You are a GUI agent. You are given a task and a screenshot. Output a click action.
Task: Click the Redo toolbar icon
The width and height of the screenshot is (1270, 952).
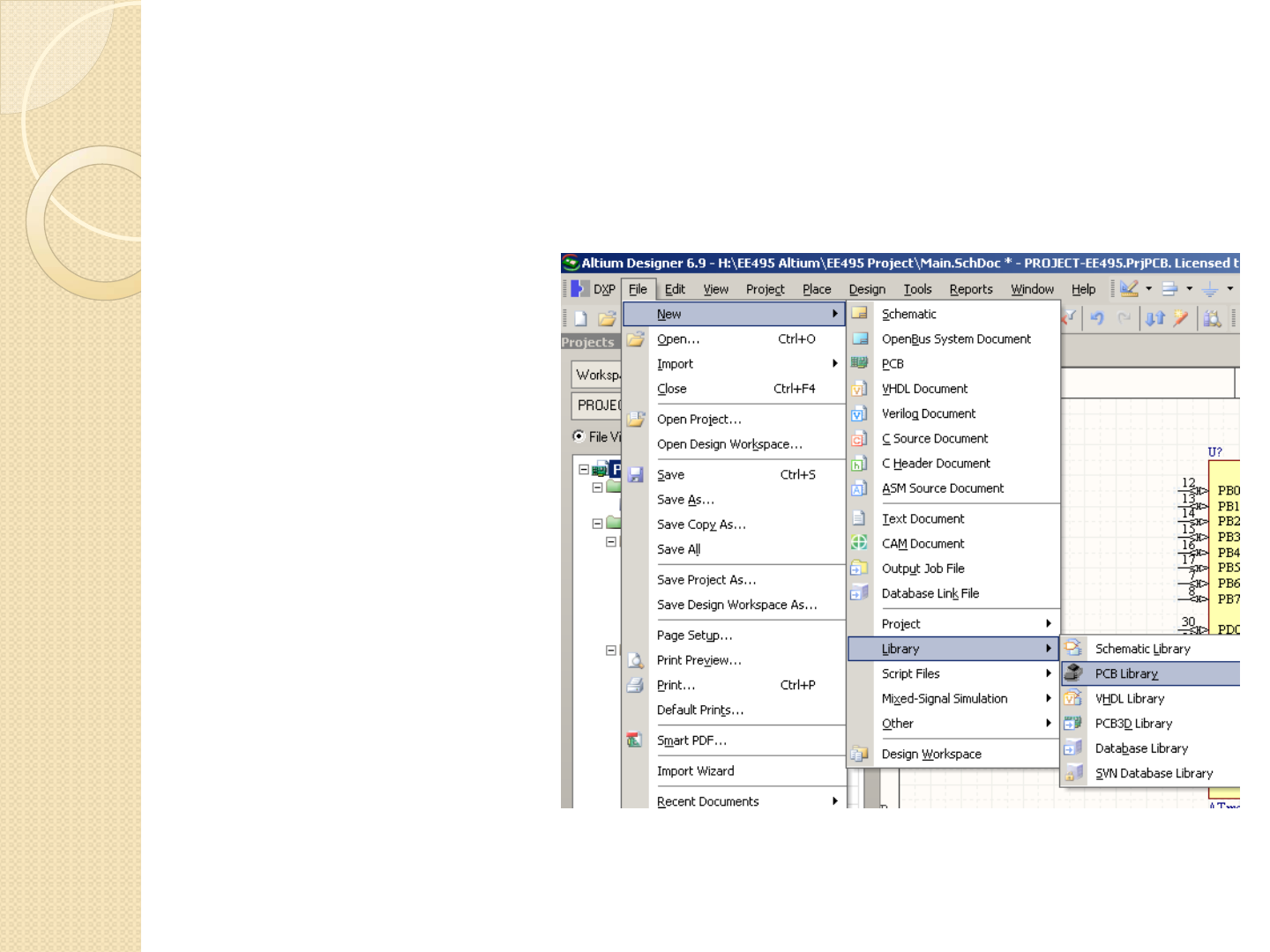pyautogui.click(x=1124, y=318)
